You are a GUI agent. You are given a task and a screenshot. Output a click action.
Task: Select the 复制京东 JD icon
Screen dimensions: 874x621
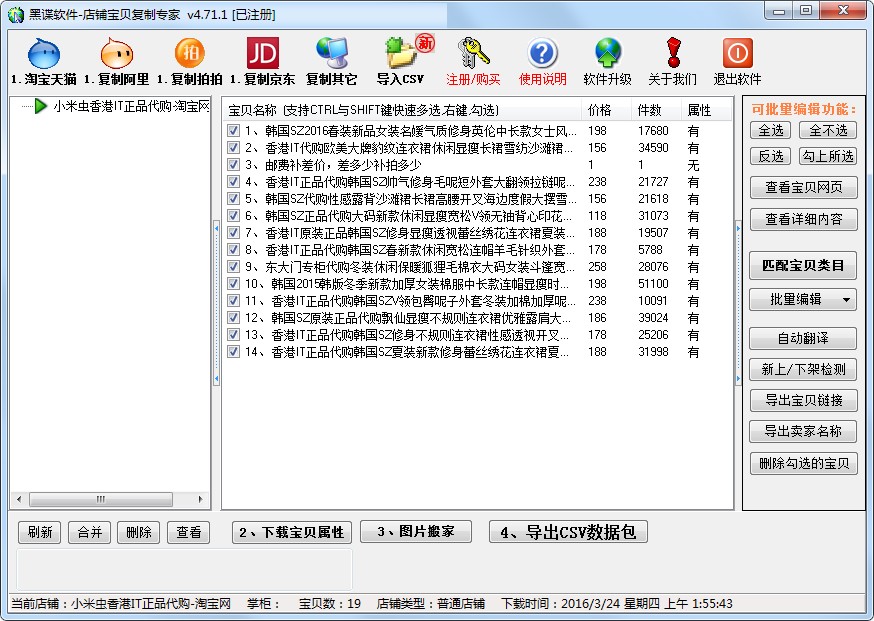point(262,54)
